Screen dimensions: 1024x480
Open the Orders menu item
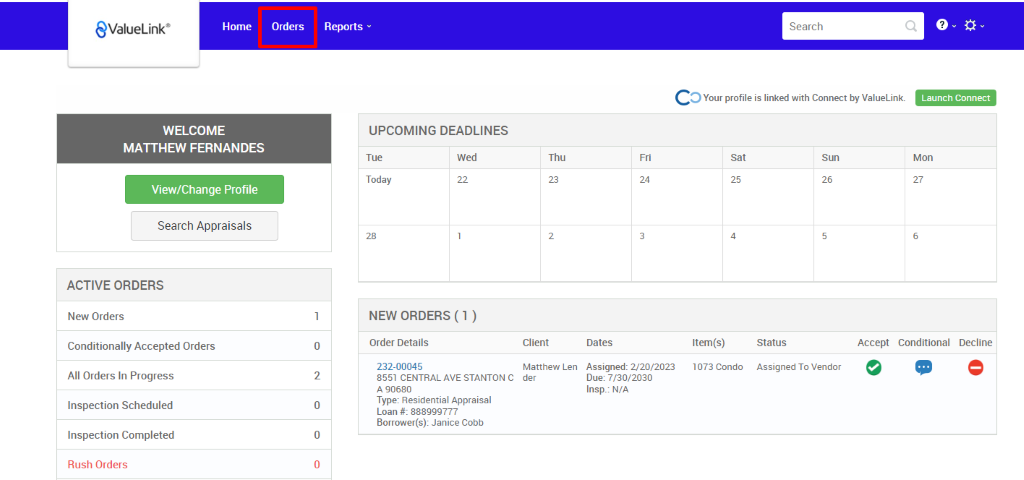(288, 27)
